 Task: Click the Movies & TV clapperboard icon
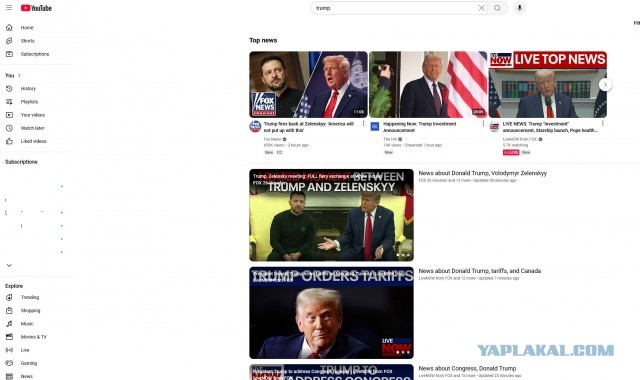[x=9, y=337]
